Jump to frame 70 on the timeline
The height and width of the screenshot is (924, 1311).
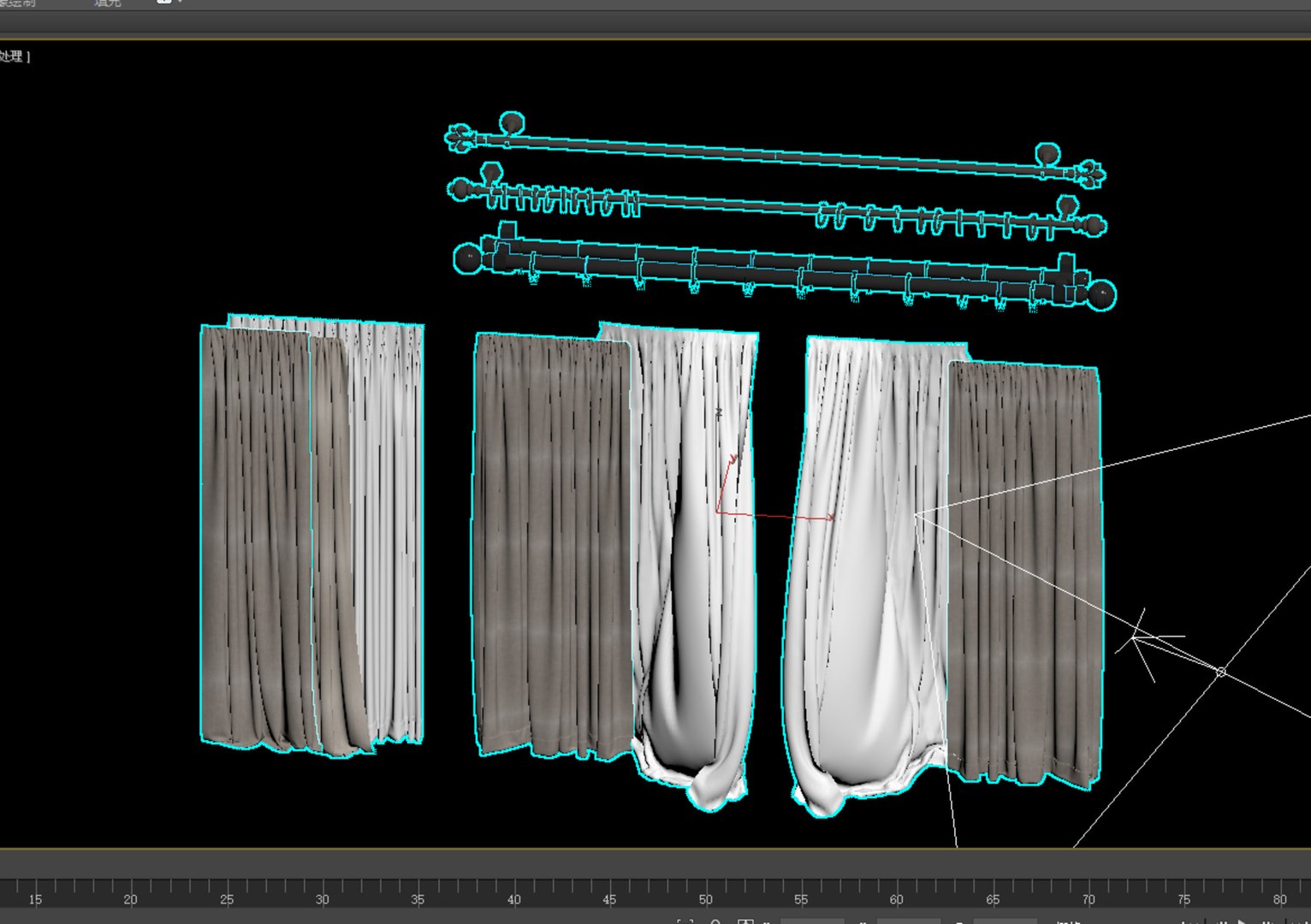pyautogui.click(x=1088, y=899)
